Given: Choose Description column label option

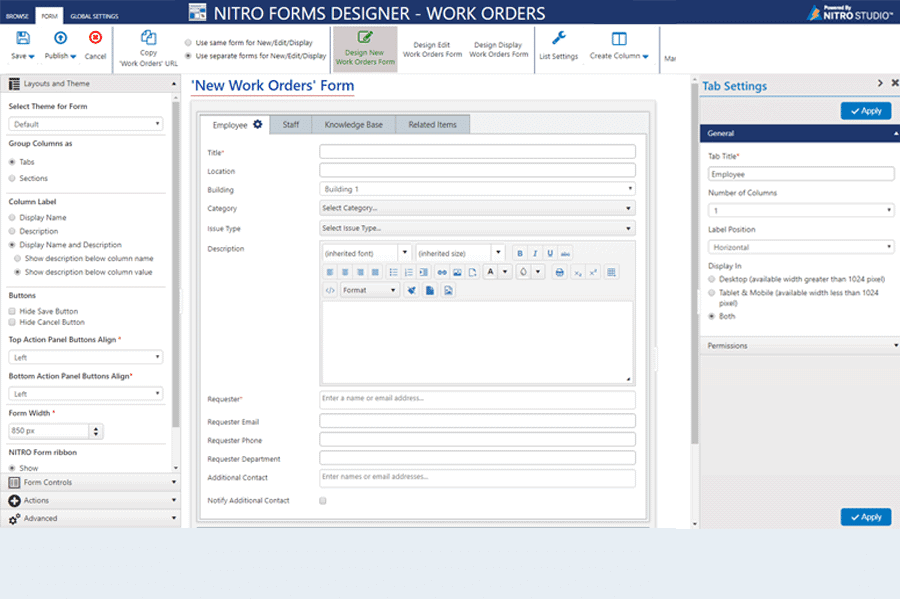Looking at the screenshot, I should click(12, 231).
